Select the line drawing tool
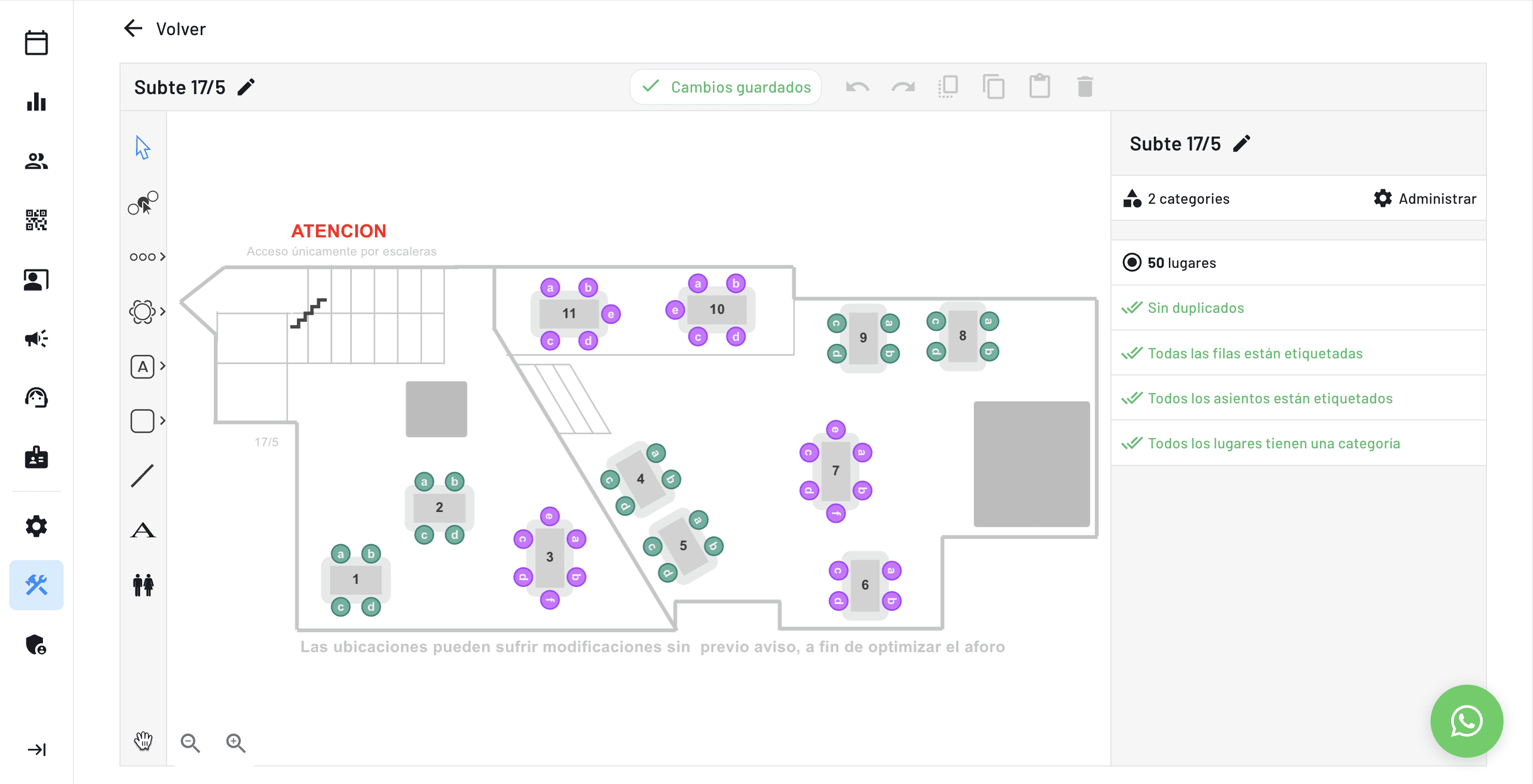 [x=142, y=475]
